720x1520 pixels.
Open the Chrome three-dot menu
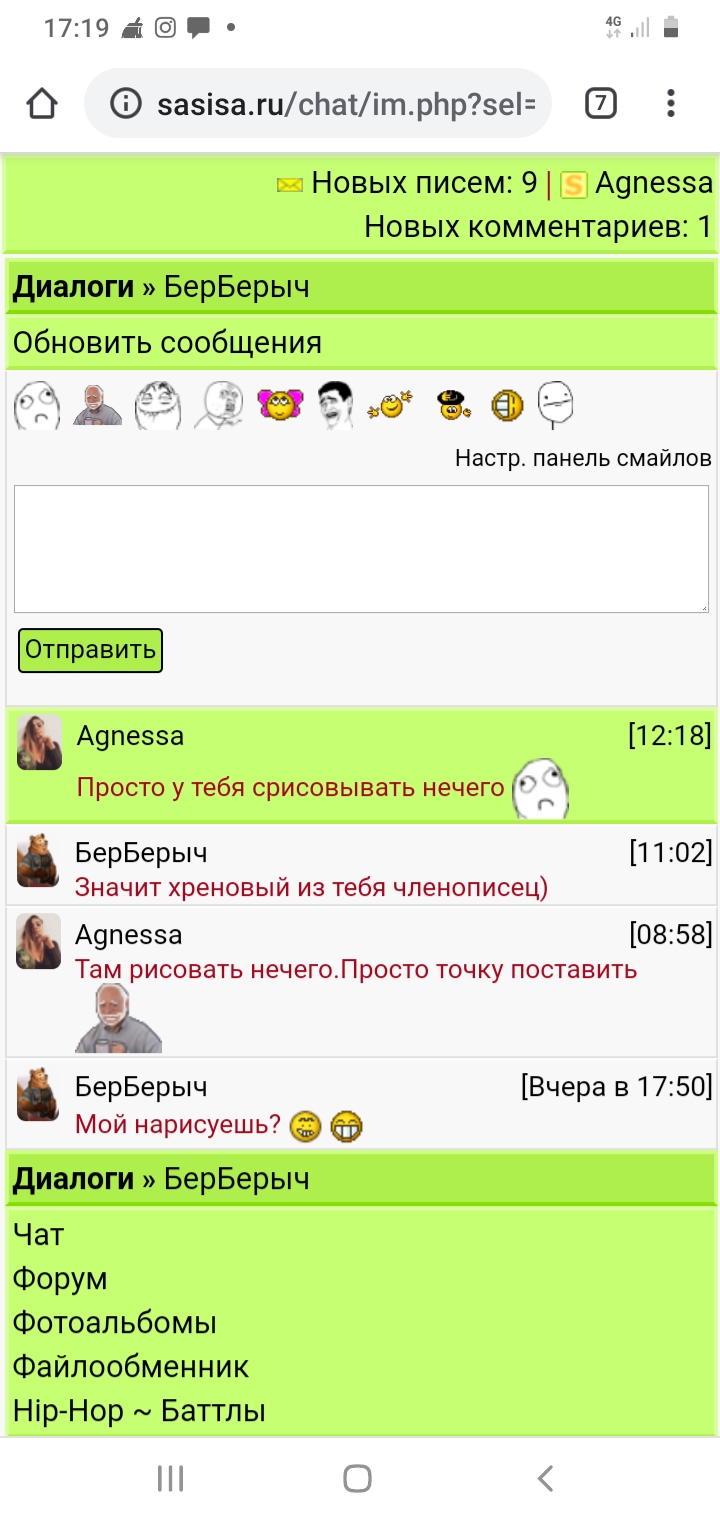(671, 103)
